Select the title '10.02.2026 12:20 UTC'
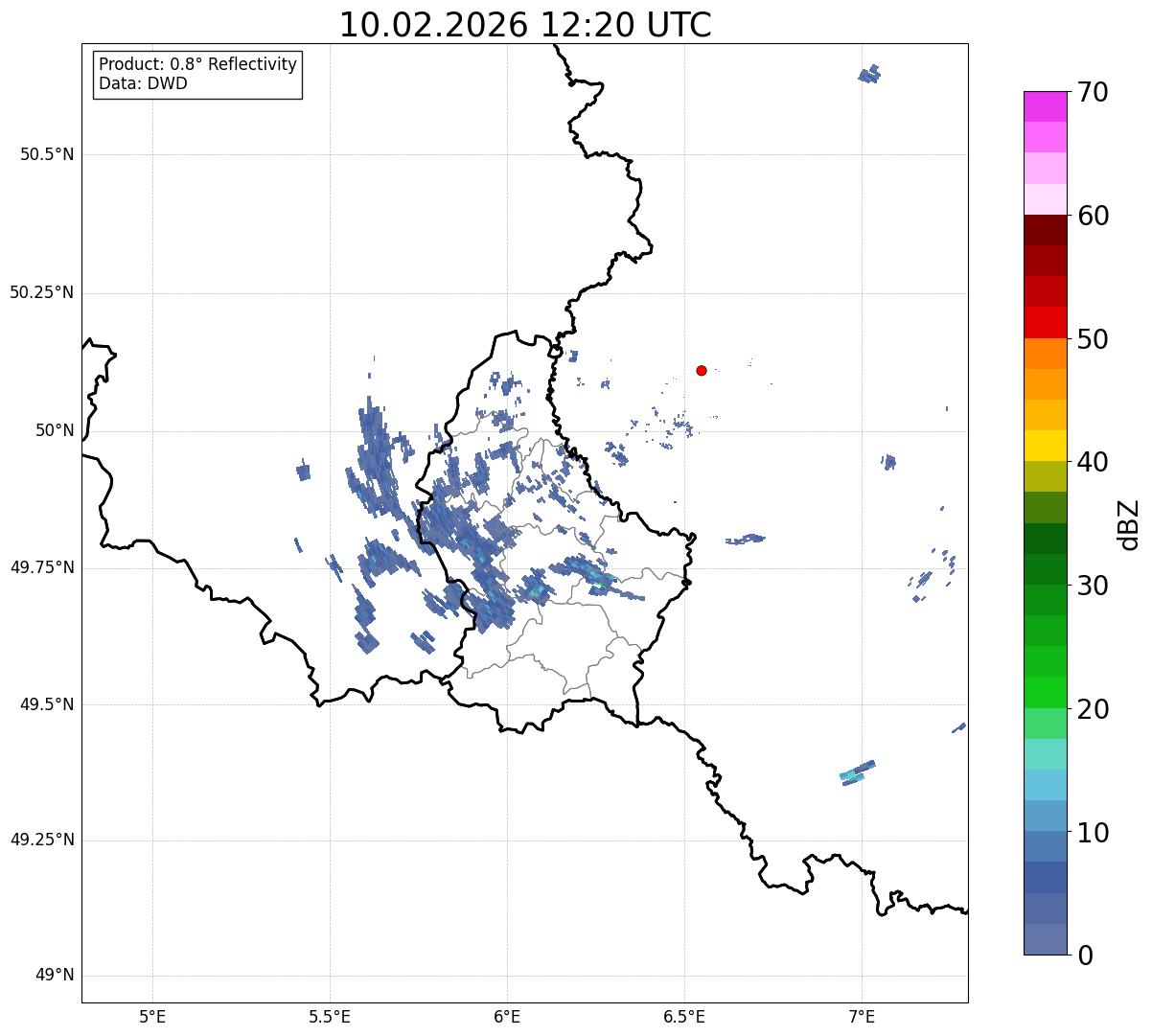The image size is (1152, 1036). pyautogui.click(x=525, y=25)
